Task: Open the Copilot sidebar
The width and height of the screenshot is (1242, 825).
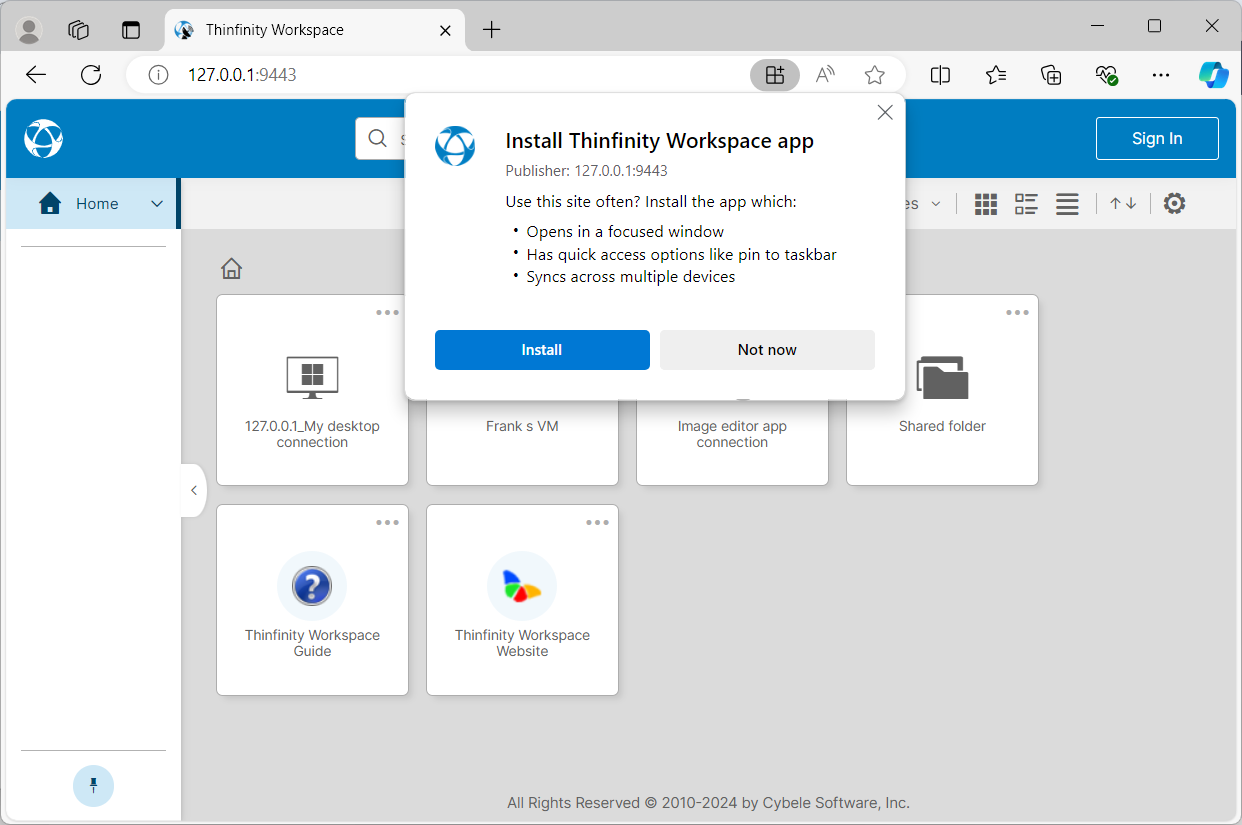Action: click(1213, 75)
